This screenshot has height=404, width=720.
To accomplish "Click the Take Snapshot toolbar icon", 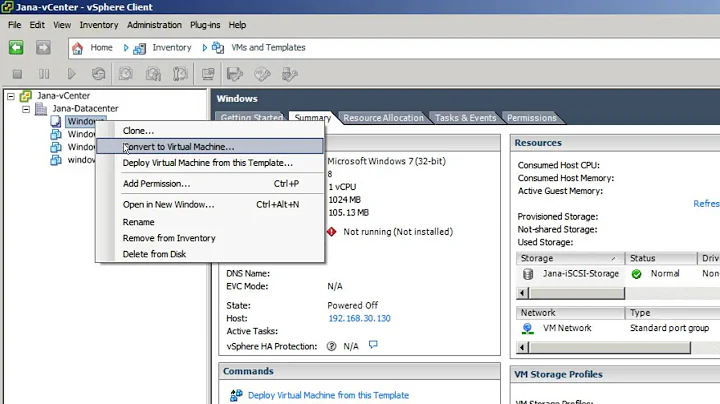I will [x=126, y=74].
